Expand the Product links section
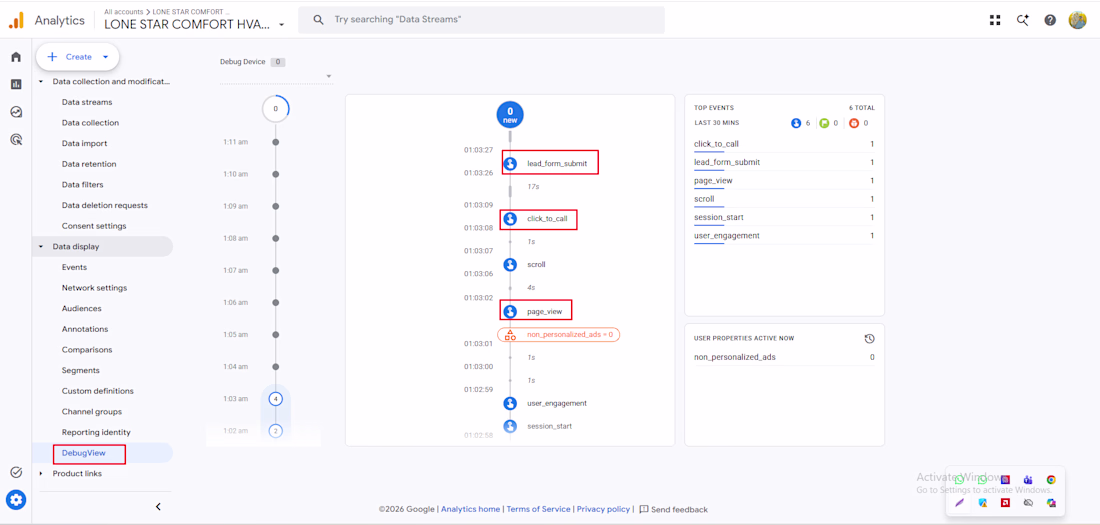 [41, 474]
